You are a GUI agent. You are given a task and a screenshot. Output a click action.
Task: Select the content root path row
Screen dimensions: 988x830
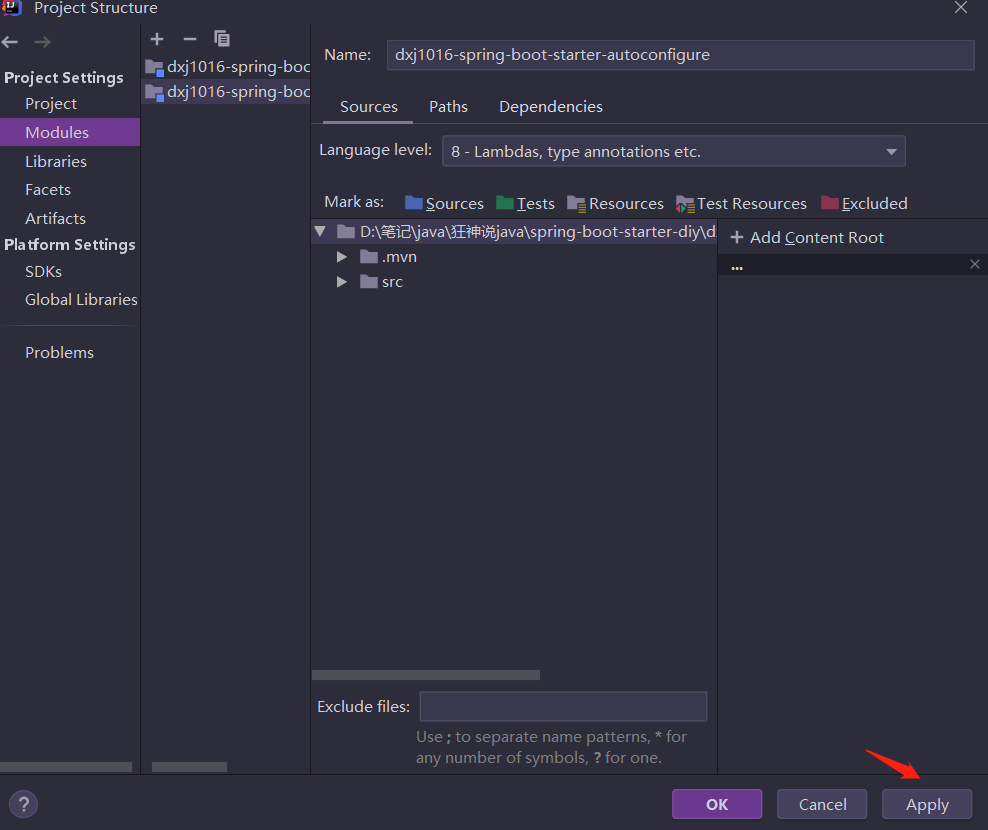[x=514, y=231]
